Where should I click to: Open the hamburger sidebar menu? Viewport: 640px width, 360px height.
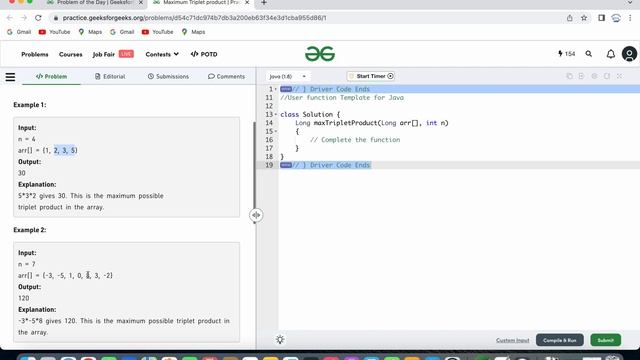(x=10, y=77)
